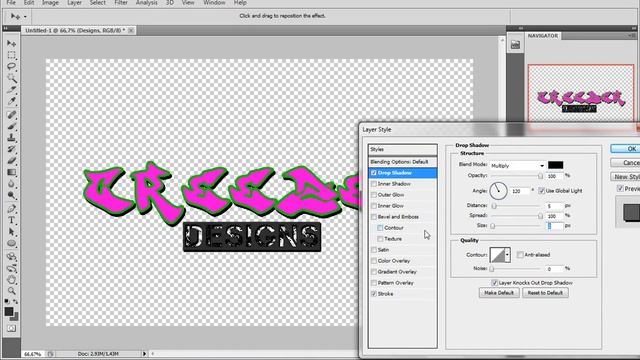Select the Move tool in the toolbox
The image size is (640, 360).
tap(11, 43)
